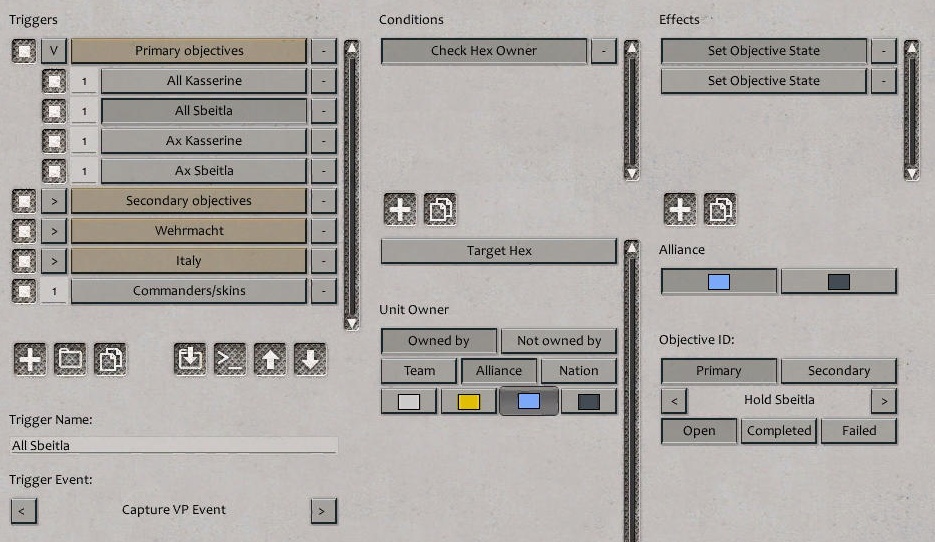Toggle checkbox for Ax Sbeitla

(x=54, y=171)
